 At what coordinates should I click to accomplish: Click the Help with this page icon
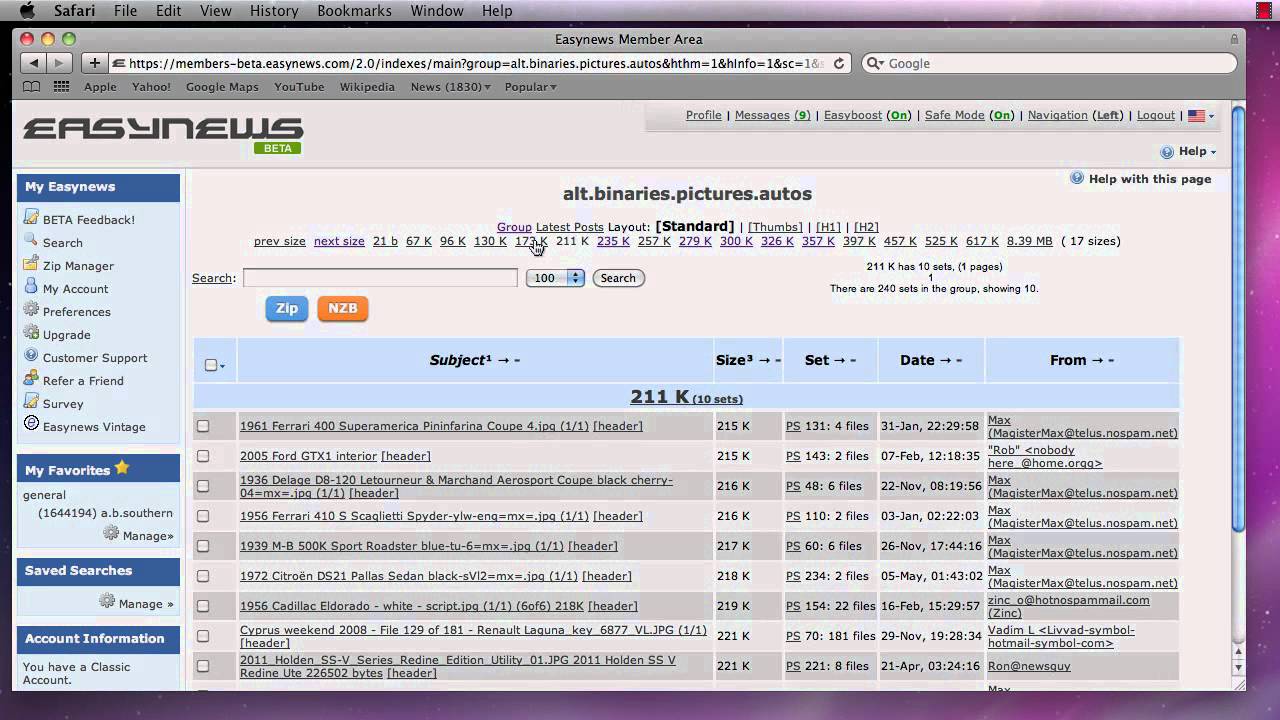1077,178
